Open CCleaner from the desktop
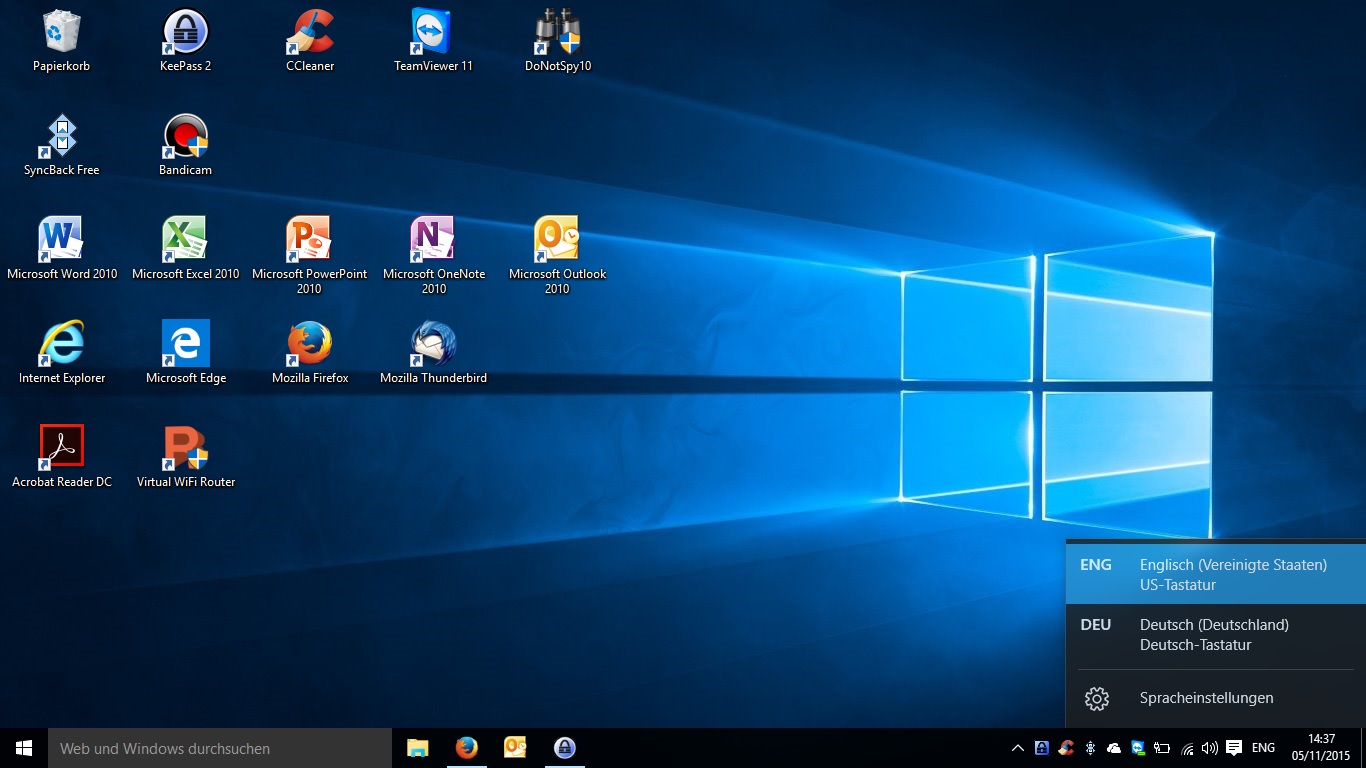 pos(309,40)
